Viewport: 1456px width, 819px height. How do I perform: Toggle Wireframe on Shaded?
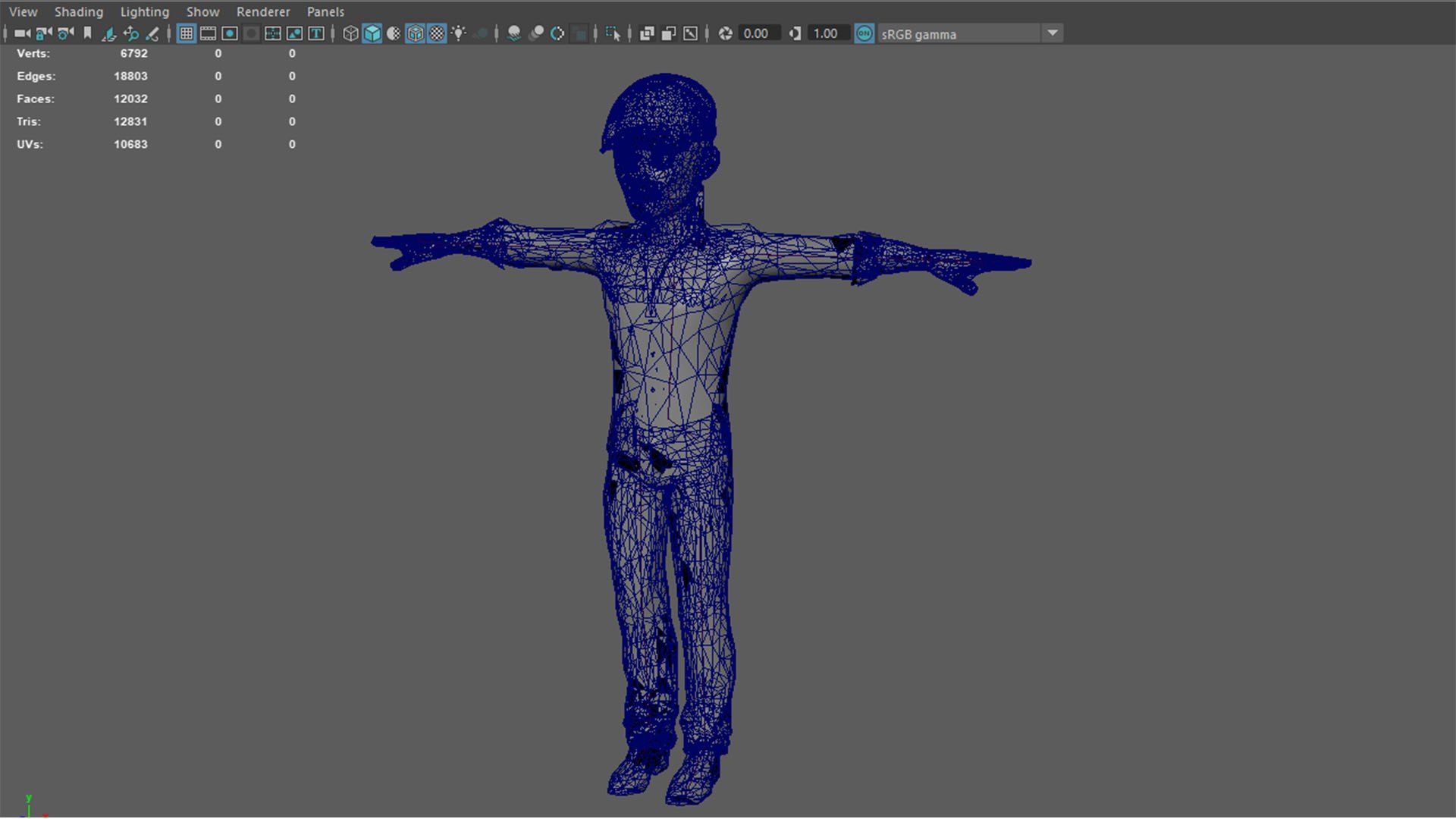416,33
